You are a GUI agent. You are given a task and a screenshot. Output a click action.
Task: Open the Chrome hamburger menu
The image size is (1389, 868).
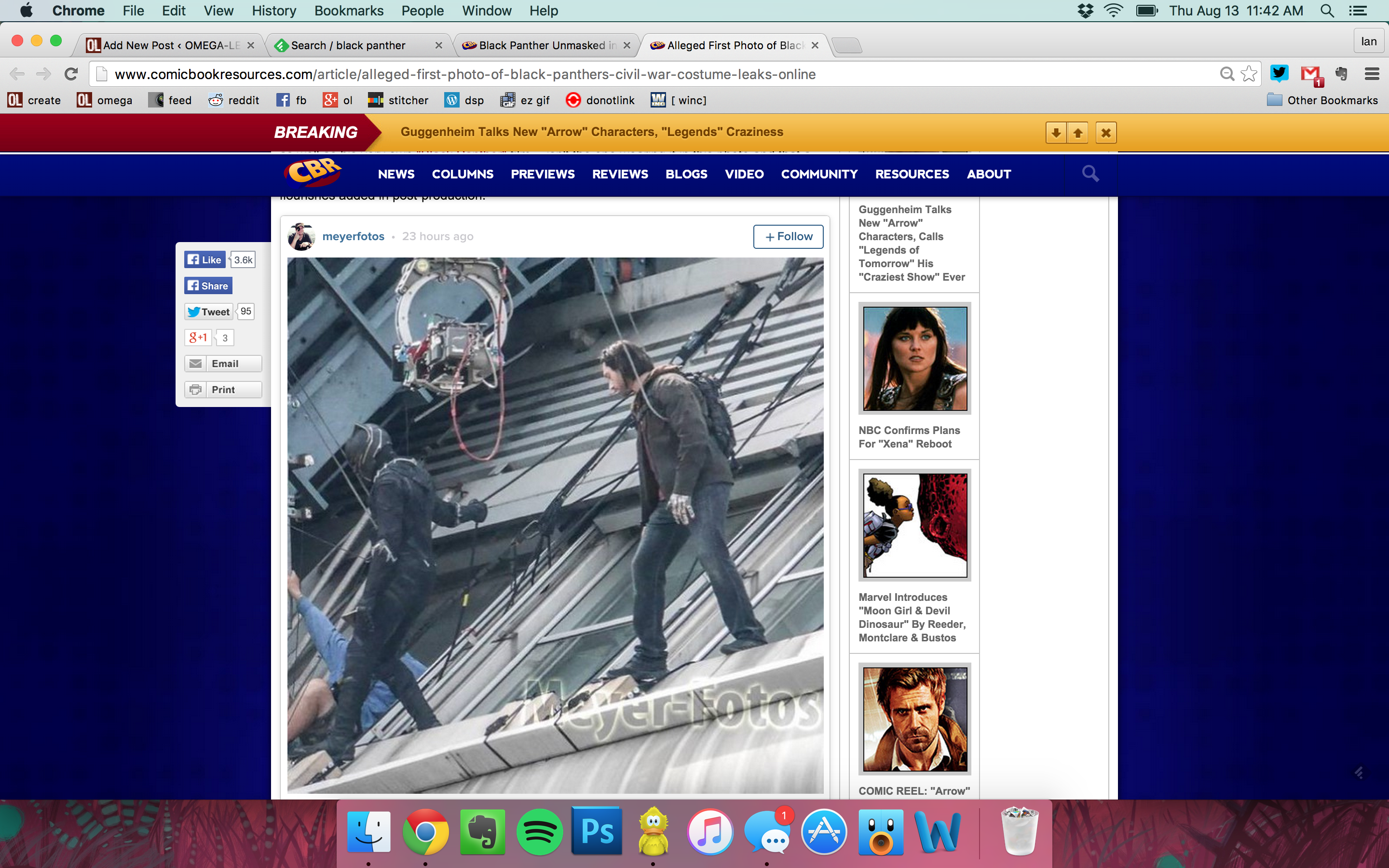pyautogui.click(x=1372, y=73)
